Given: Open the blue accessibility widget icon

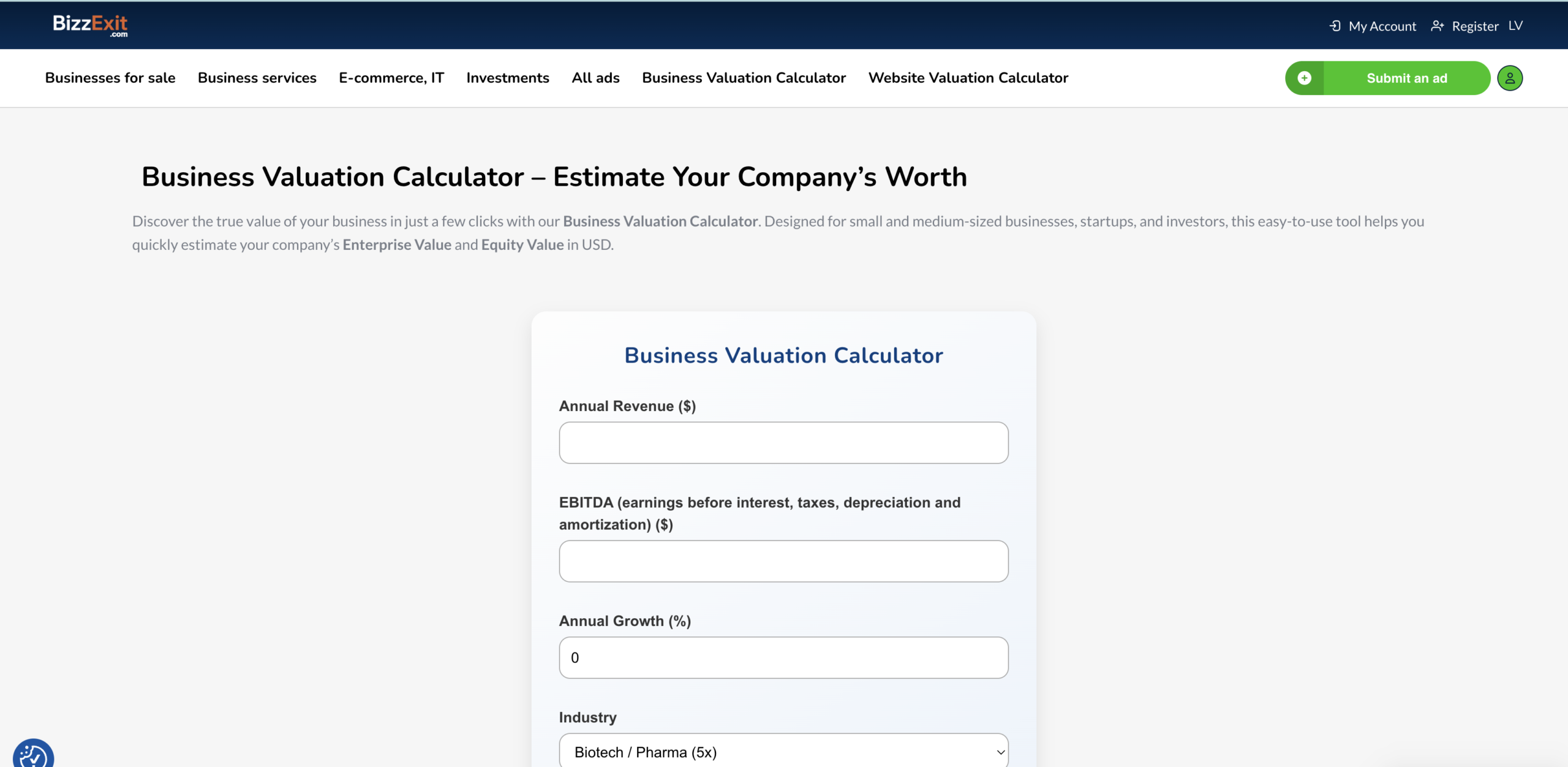Looking at the screenshot, I should (x=33, y=755).
